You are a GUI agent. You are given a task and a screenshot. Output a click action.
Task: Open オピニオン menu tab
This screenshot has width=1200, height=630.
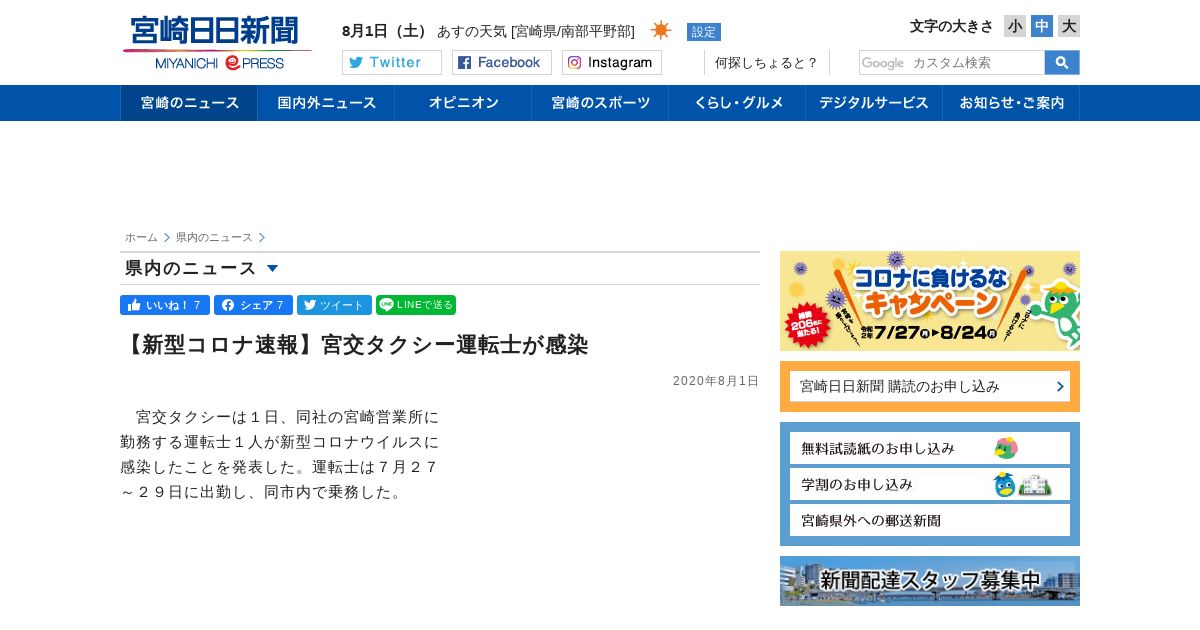pos(463,103)
